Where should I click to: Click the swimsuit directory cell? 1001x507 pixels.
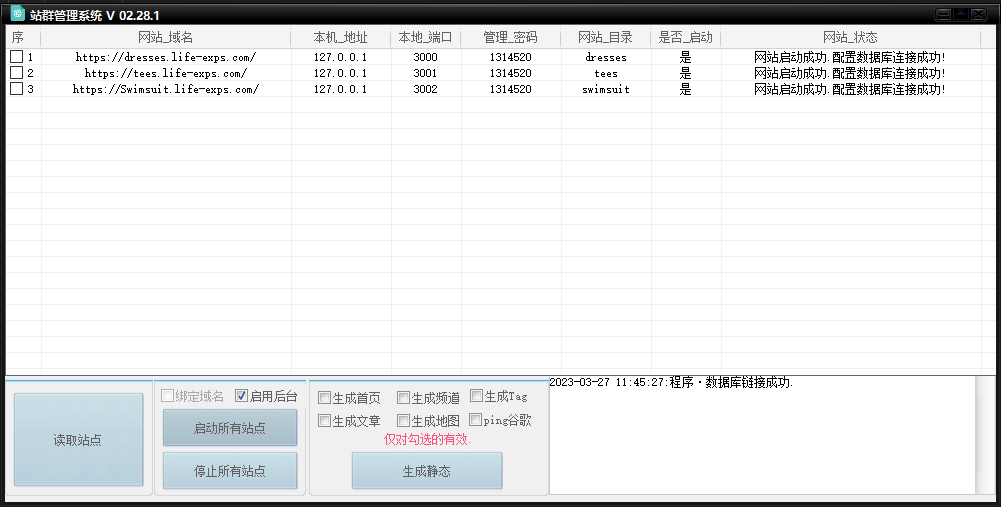coord(606,89)
